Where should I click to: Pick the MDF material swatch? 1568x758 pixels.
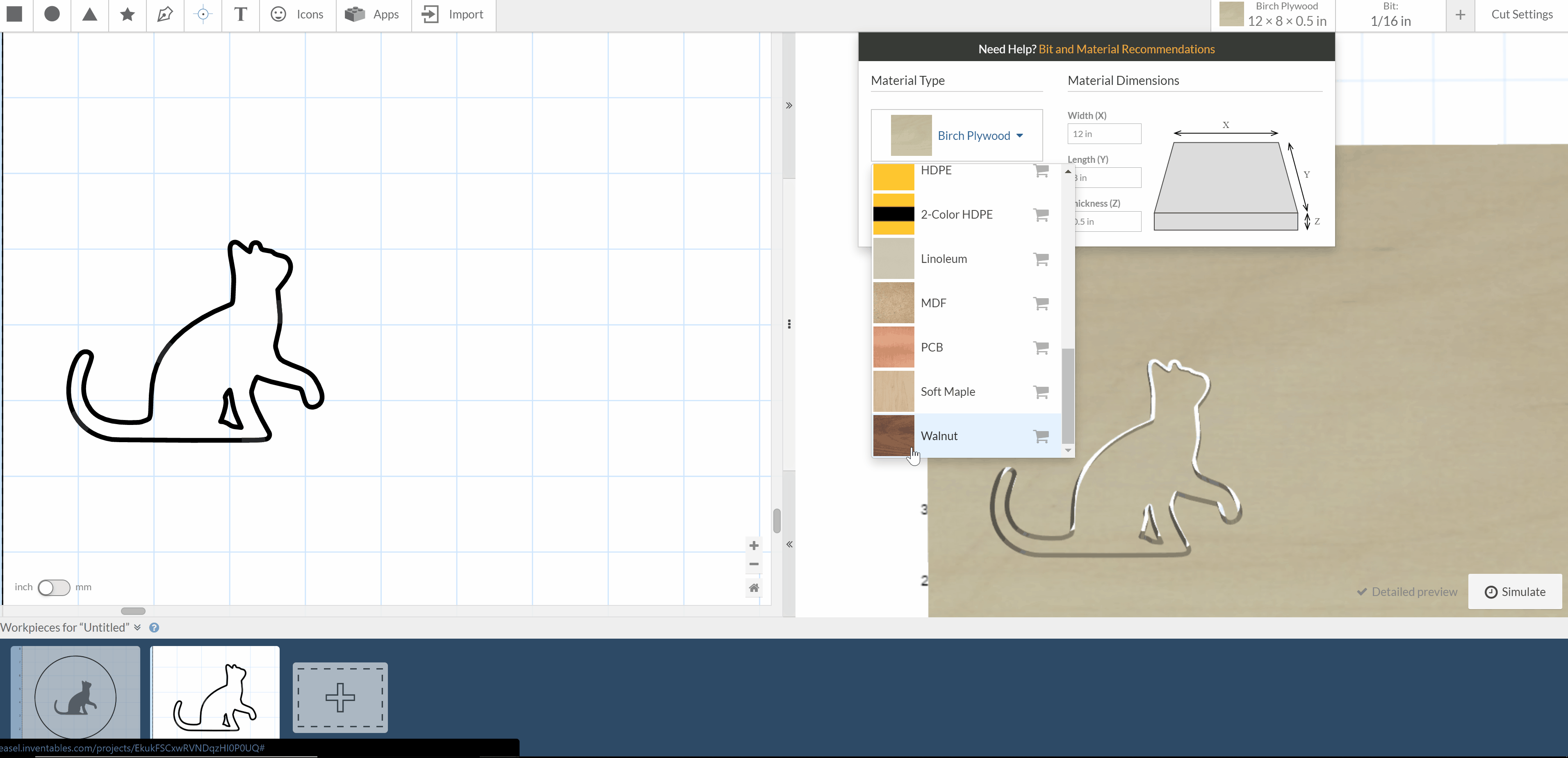click(x=893, y=303)
